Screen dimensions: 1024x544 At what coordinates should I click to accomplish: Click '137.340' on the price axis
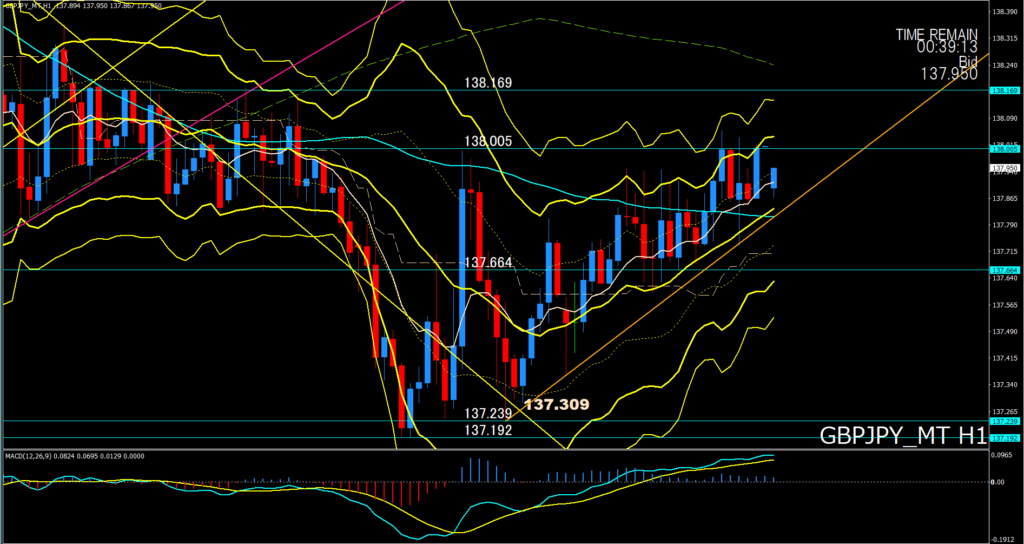[x=1004, y=385]
